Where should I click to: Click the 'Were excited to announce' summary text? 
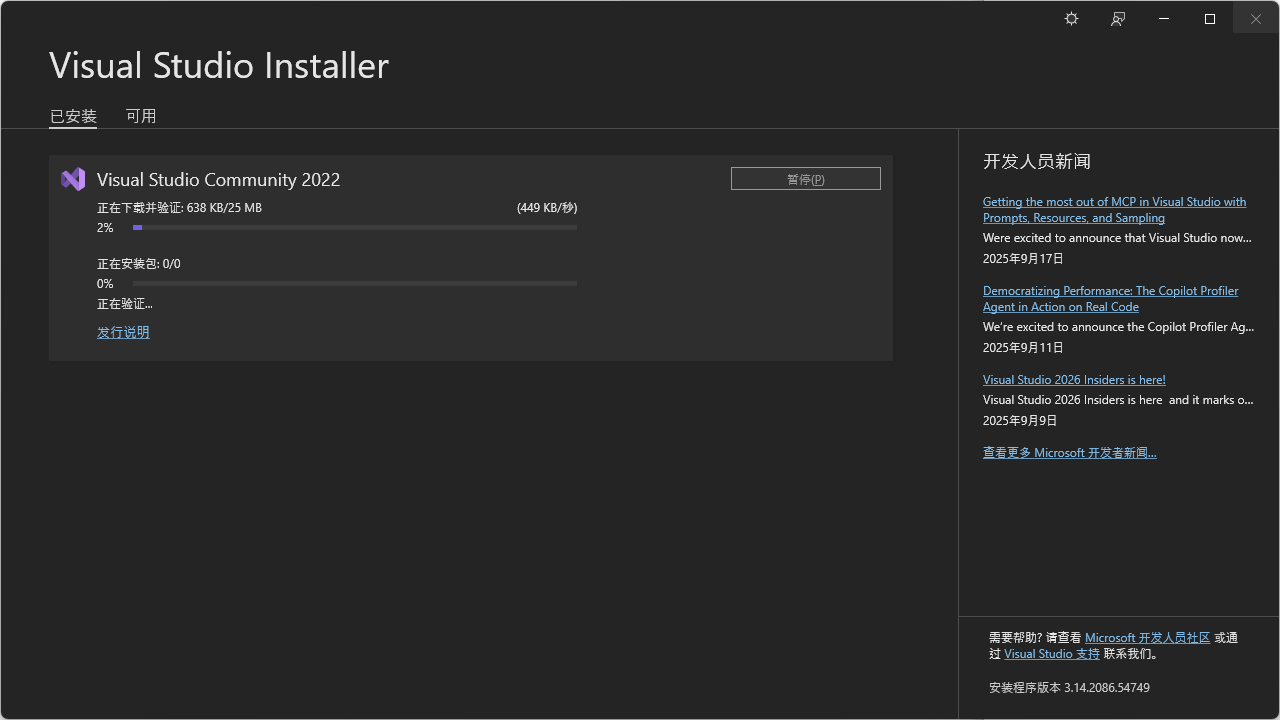(x=1117, y=238)
